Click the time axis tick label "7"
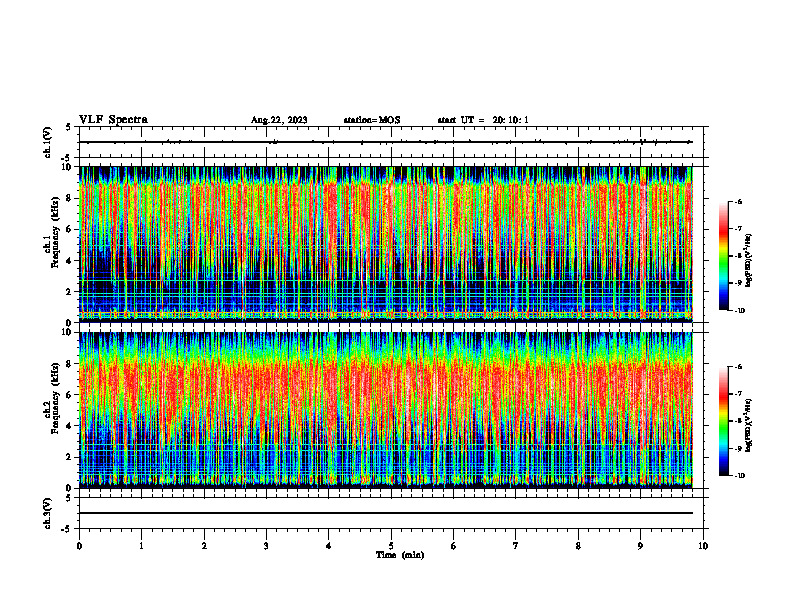The height and width of the screenshot is (612, 792). [x=516, y=546]
